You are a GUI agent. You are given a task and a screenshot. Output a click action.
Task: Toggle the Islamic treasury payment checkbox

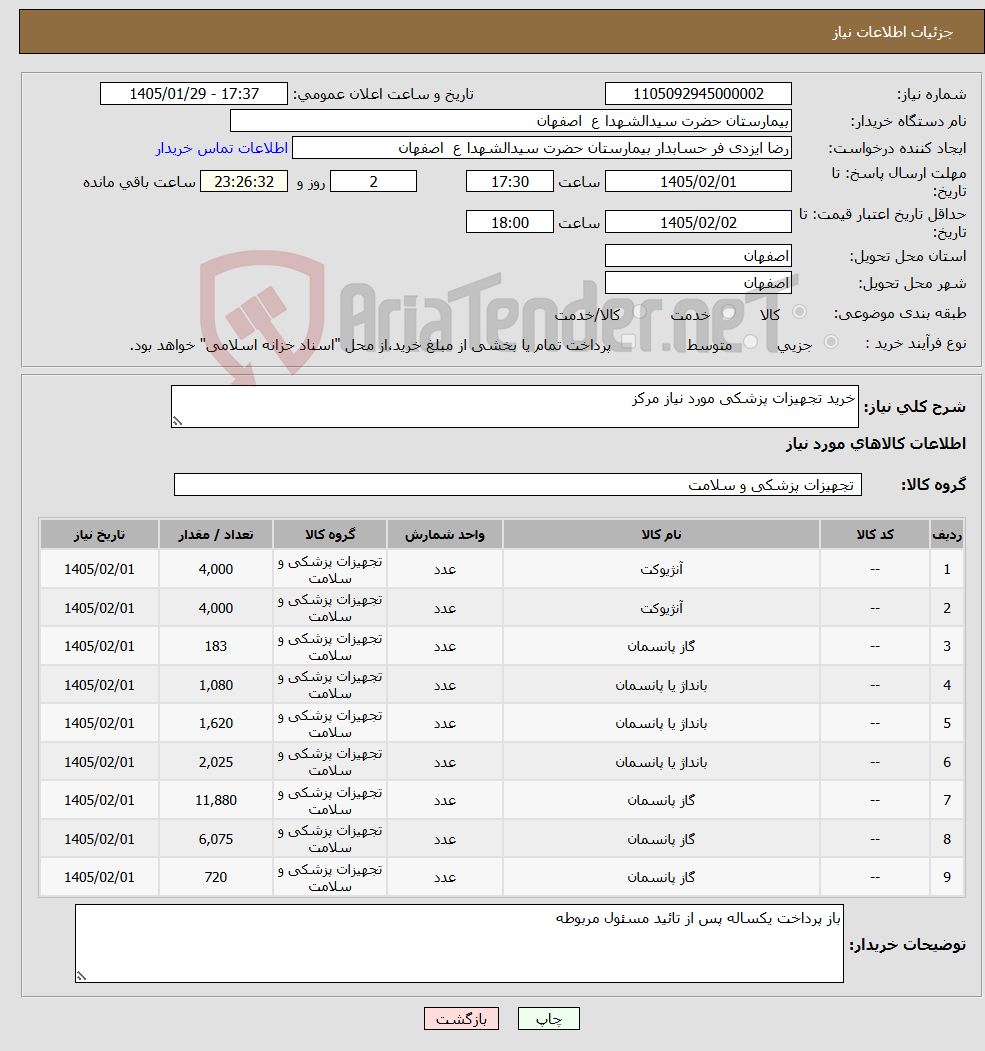(628, 343)
